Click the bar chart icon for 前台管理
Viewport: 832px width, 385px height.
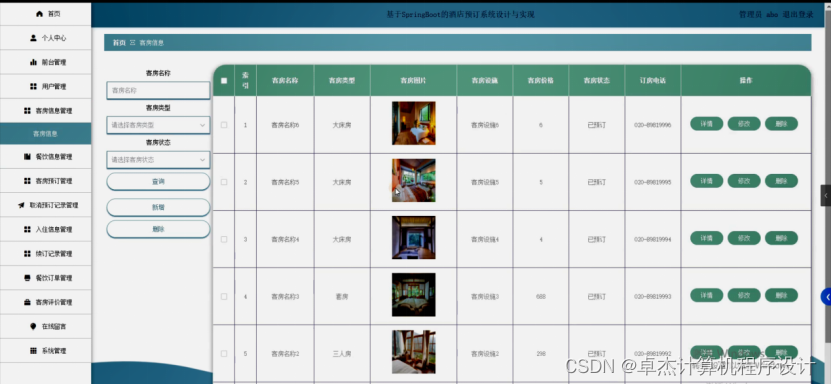(33, 63)
